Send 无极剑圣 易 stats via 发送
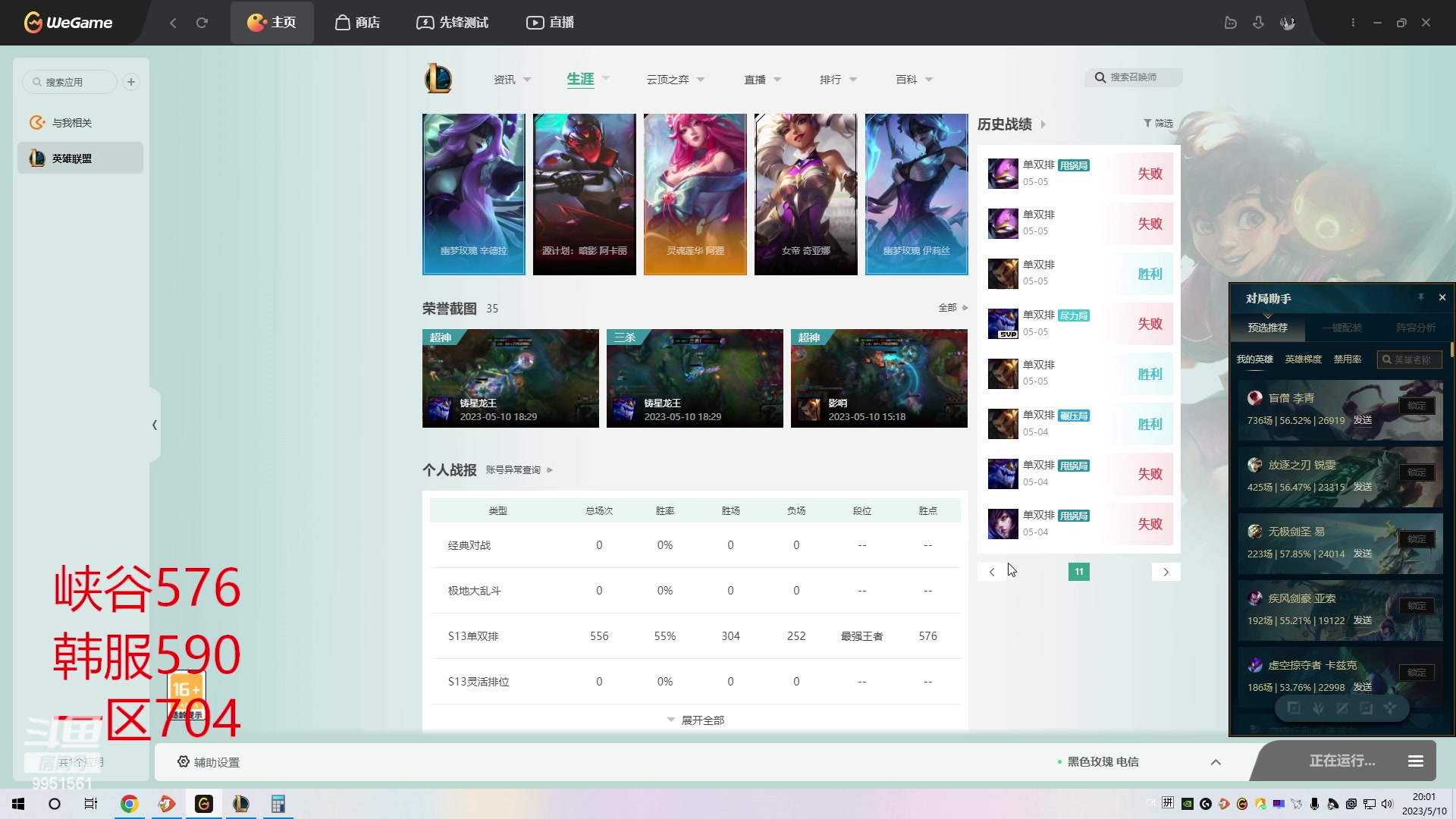Viewport: 1456px width, 819px height. [1363, 554]
